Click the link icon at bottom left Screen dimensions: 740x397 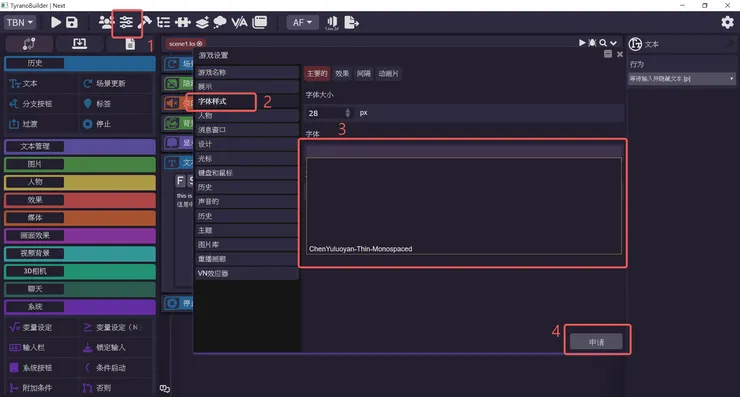pos(165,389)
